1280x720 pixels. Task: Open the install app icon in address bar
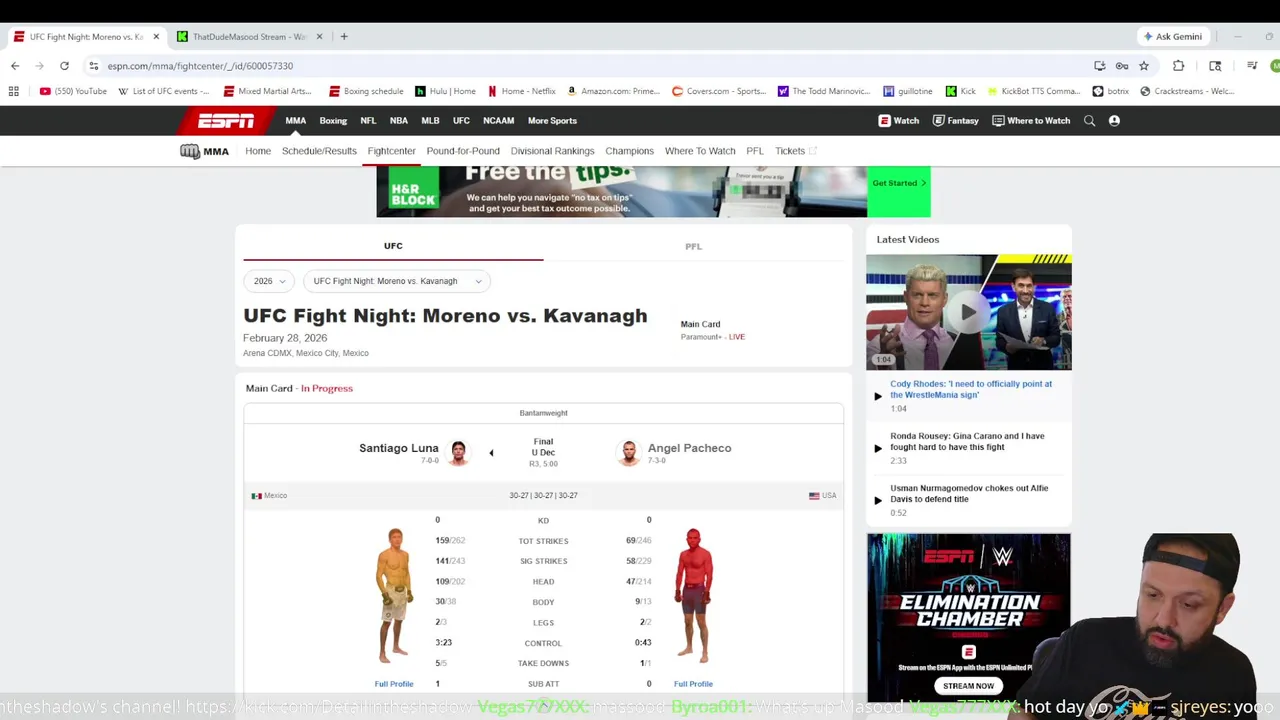pos(1100,66)
